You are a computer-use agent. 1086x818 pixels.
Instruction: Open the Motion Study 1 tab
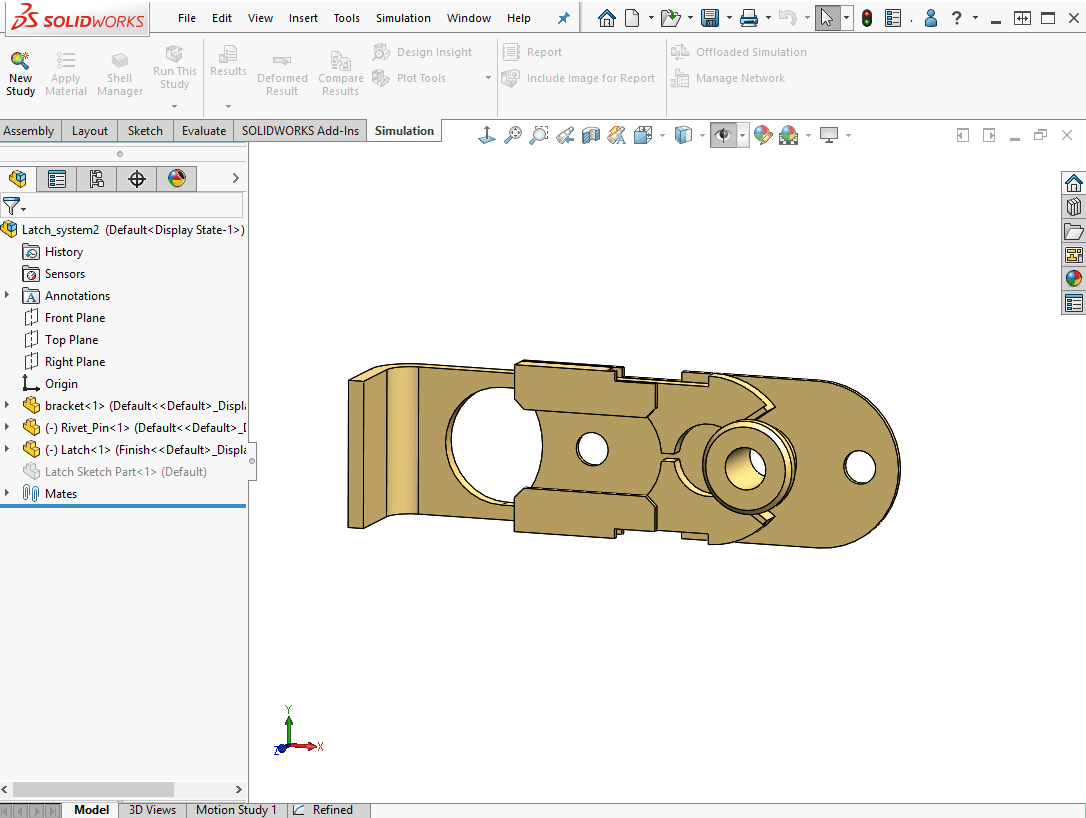[236, 810]
